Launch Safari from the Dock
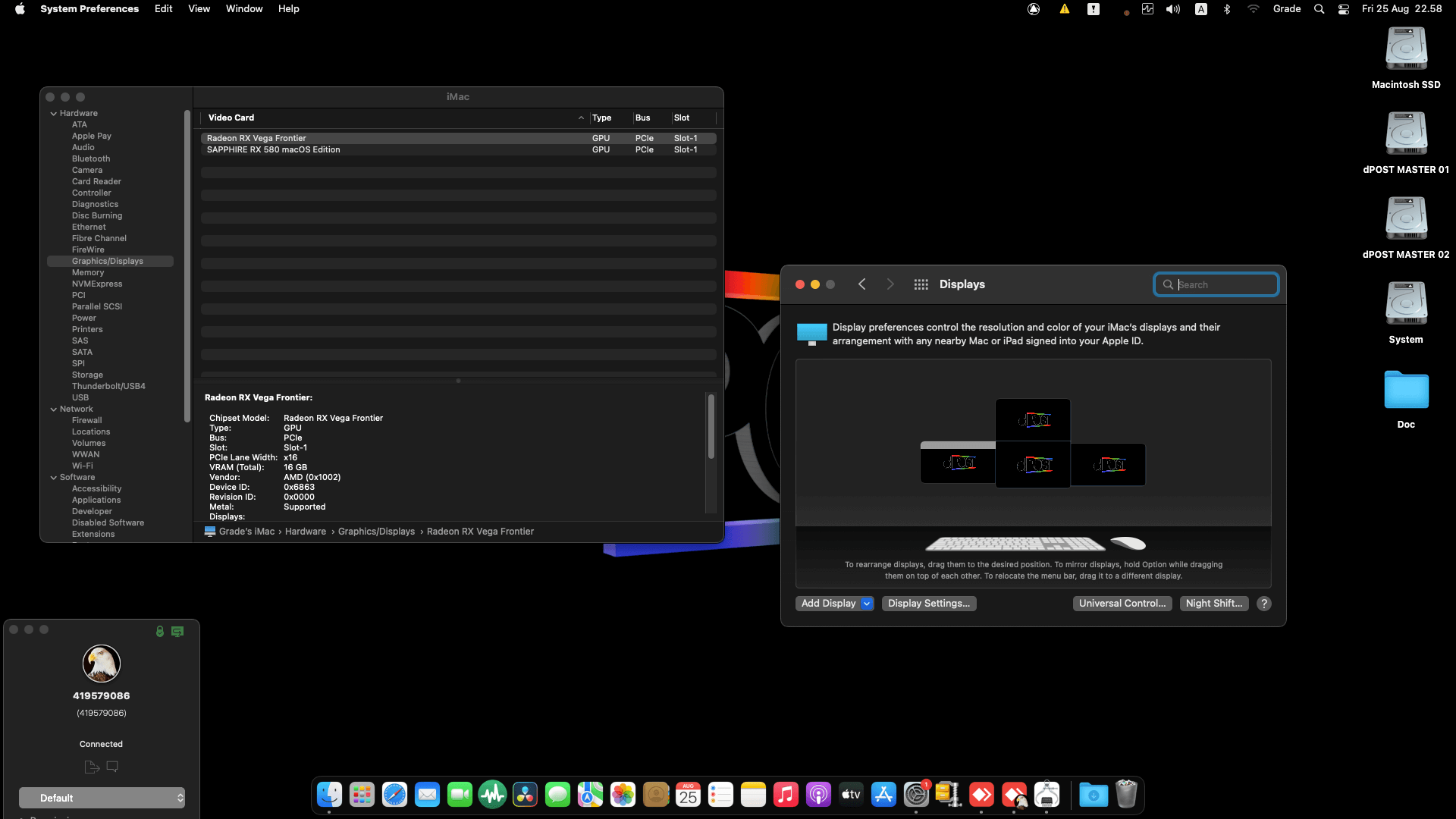This screenshot has height=819, width=1456. [x=394, y=794]
